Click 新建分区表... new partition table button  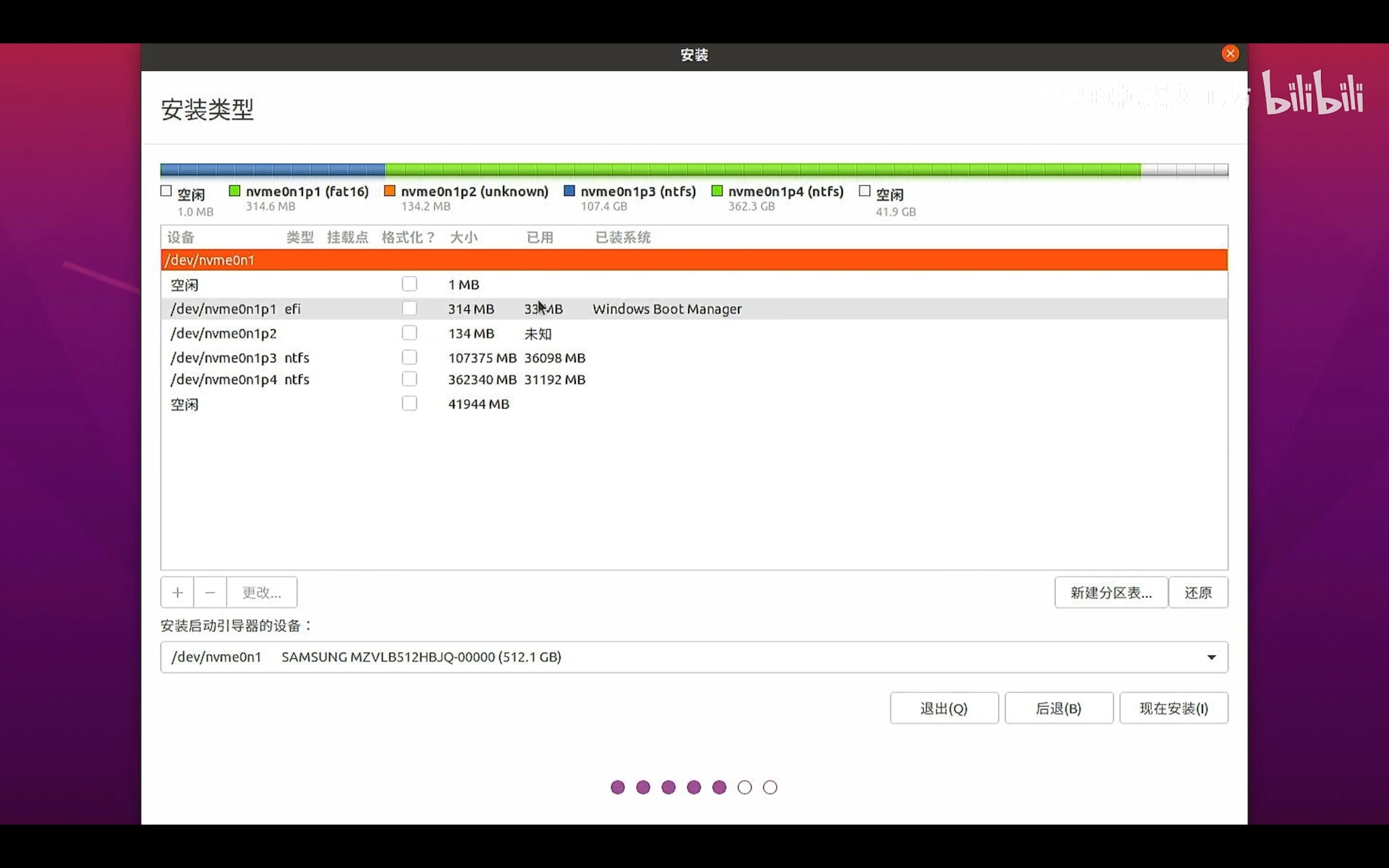pyautogui.click(x=1111, y=592)
